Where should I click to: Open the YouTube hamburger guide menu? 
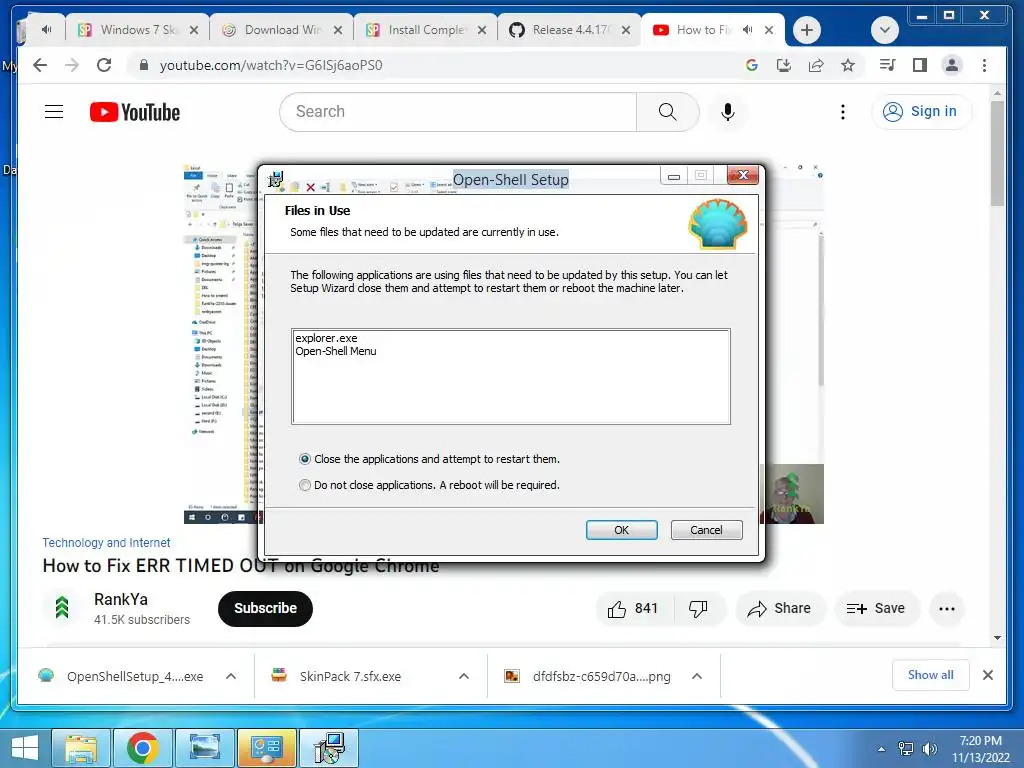click(x=54, y=112)
